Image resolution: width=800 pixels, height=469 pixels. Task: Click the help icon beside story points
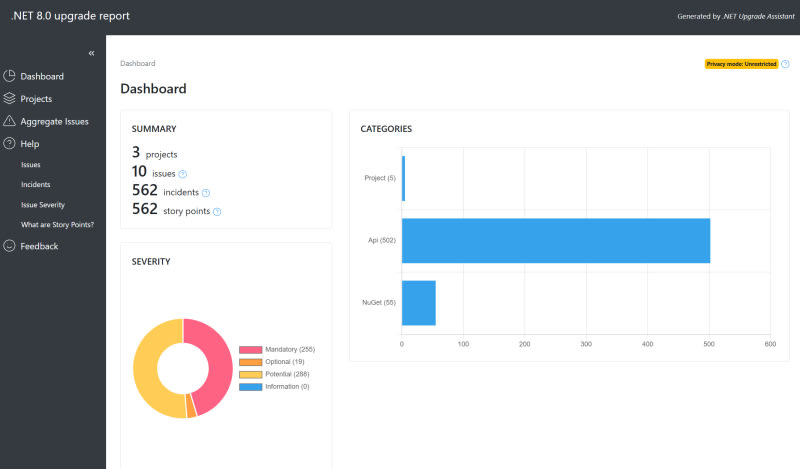pyautogui.click(x=217, y=211)
